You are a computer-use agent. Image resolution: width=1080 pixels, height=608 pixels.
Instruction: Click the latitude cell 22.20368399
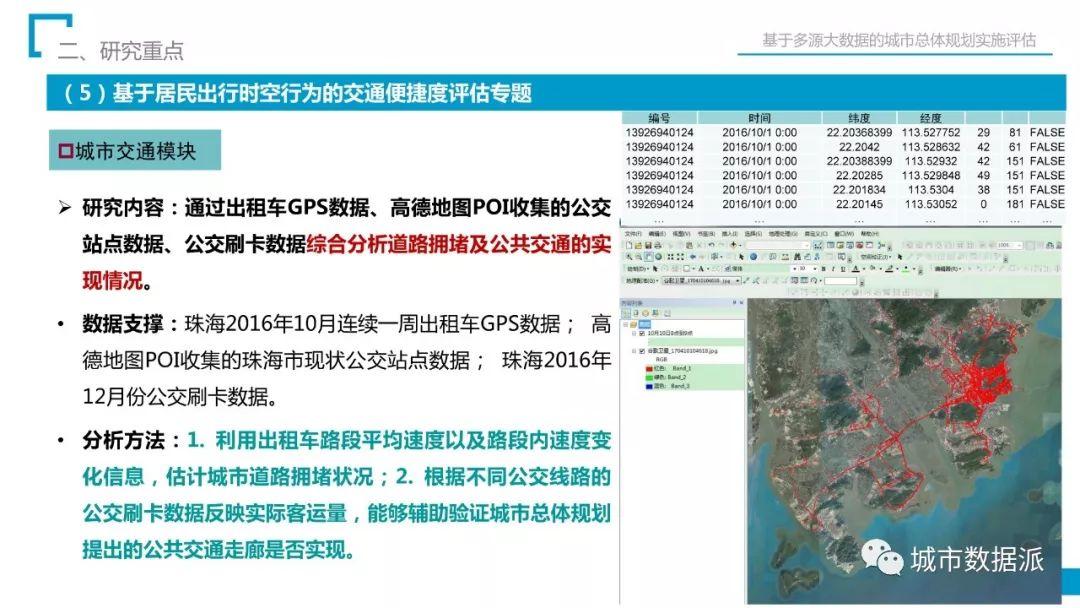click(859, 132)
